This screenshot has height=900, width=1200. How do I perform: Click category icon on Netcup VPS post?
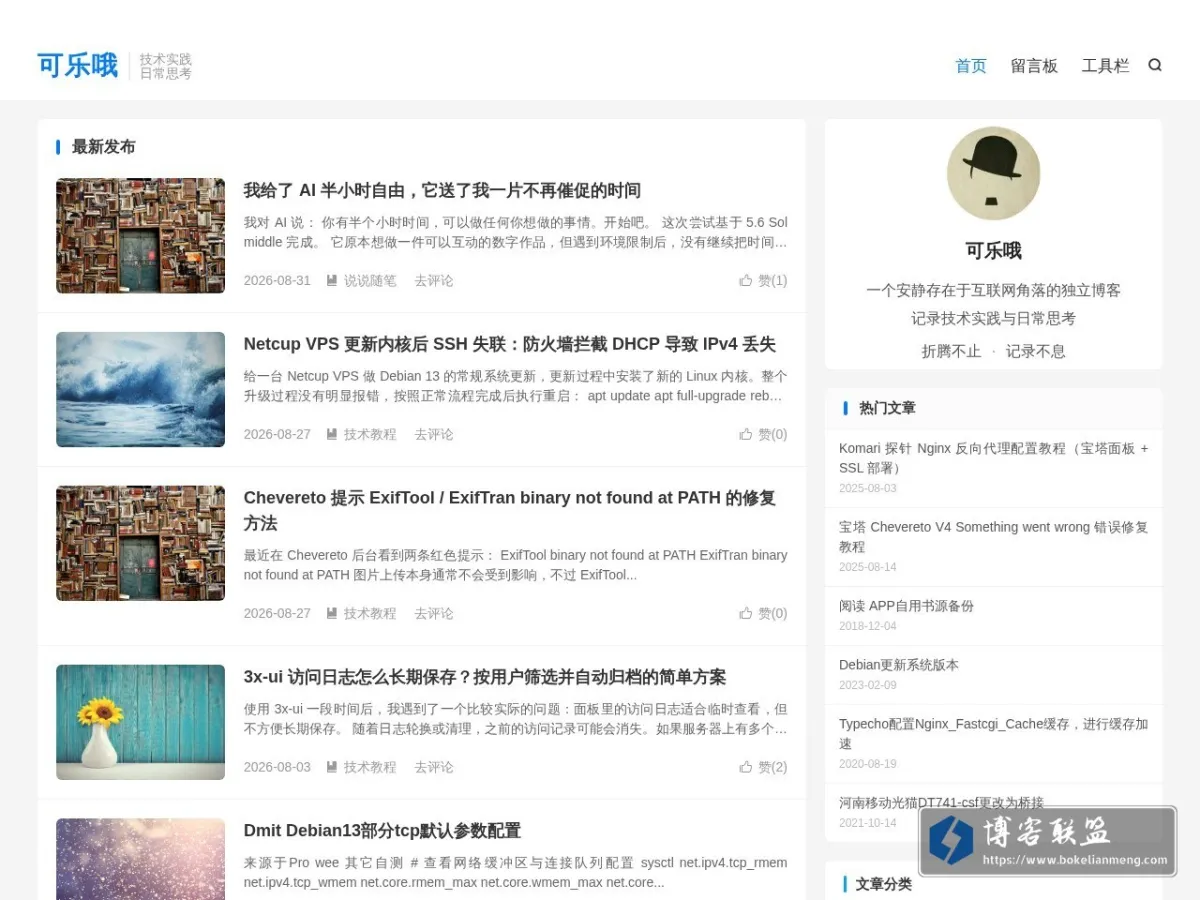(x=332, y=434)
